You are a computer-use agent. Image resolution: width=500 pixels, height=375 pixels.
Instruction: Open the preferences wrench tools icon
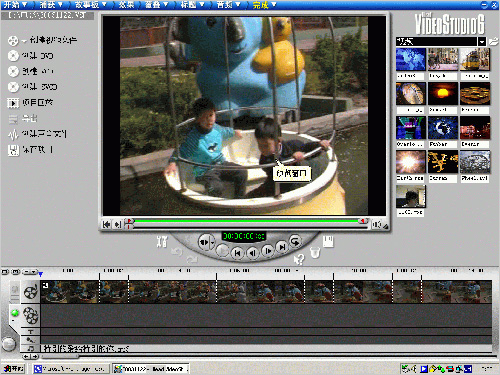(x=162, y=241)
